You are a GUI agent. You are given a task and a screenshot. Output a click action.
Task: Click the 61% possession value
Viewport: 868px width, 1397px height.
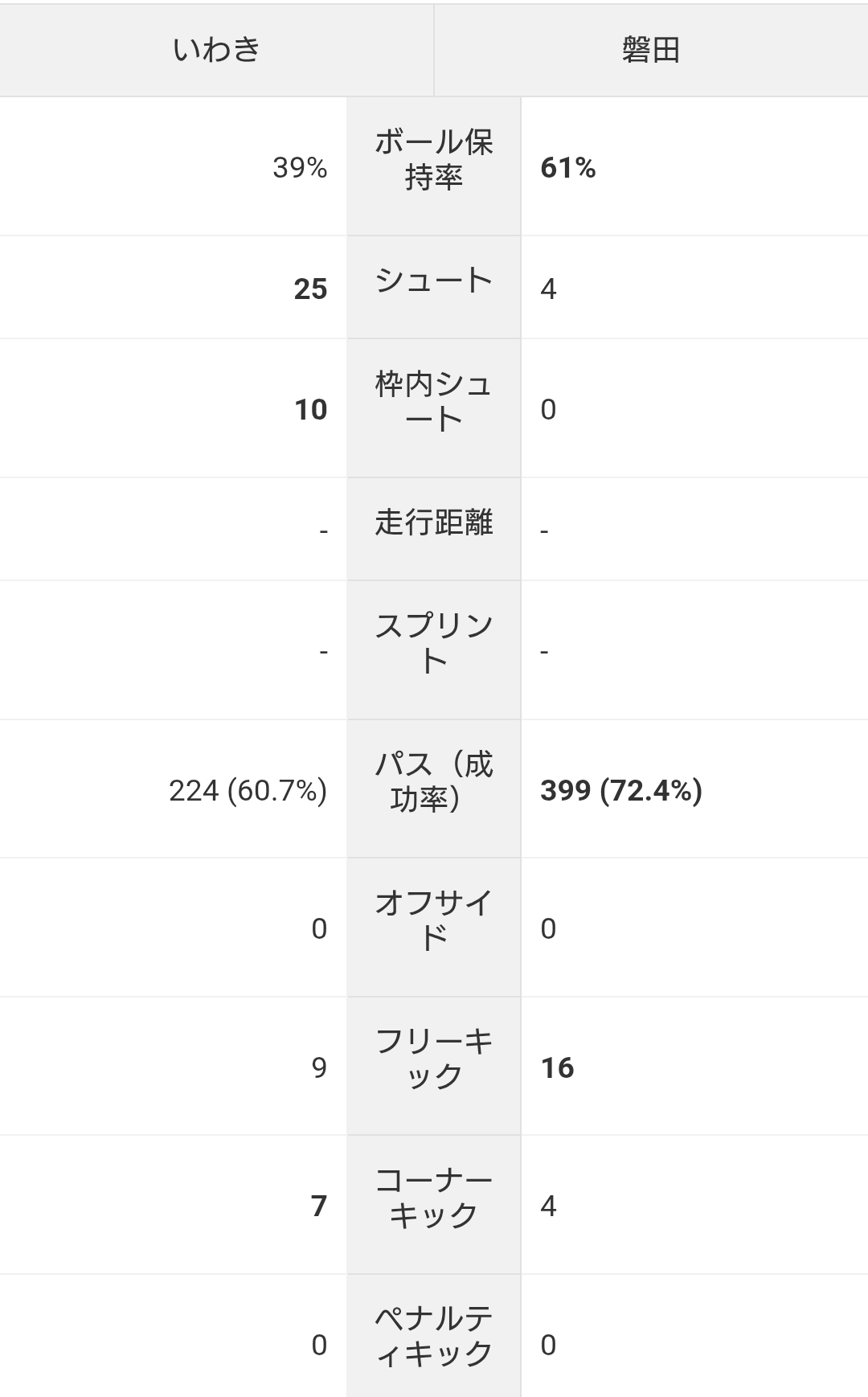(568, 167)
